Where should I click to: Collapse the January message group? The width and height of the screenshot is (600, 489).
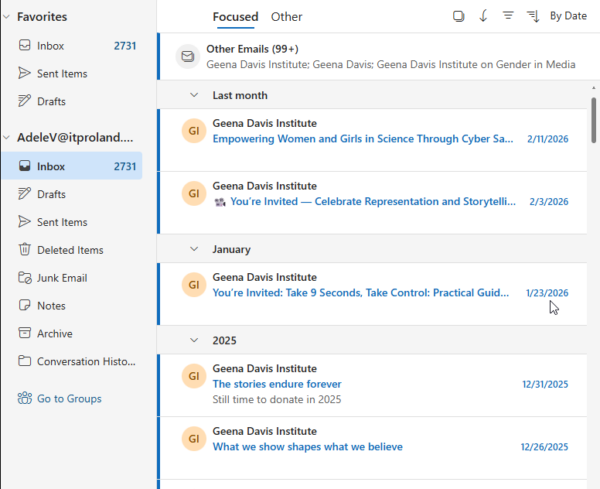[194, 249]
